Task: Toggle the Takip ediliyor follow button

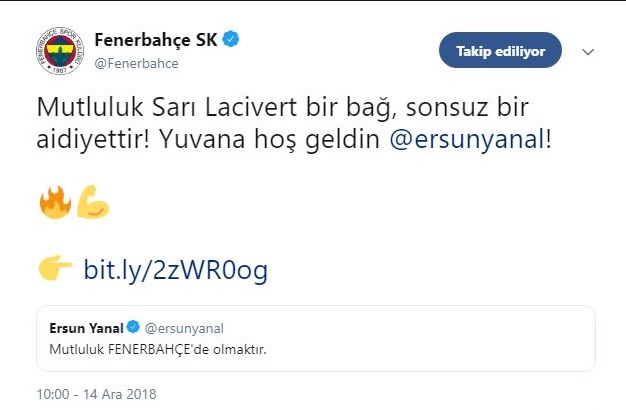Action: 500,50
